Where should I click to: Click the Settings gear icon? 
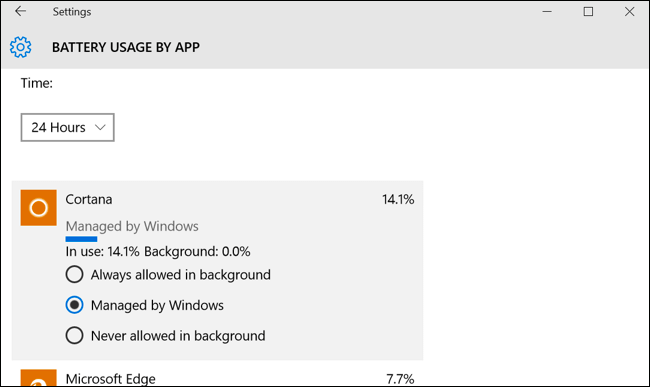(20, 47)
